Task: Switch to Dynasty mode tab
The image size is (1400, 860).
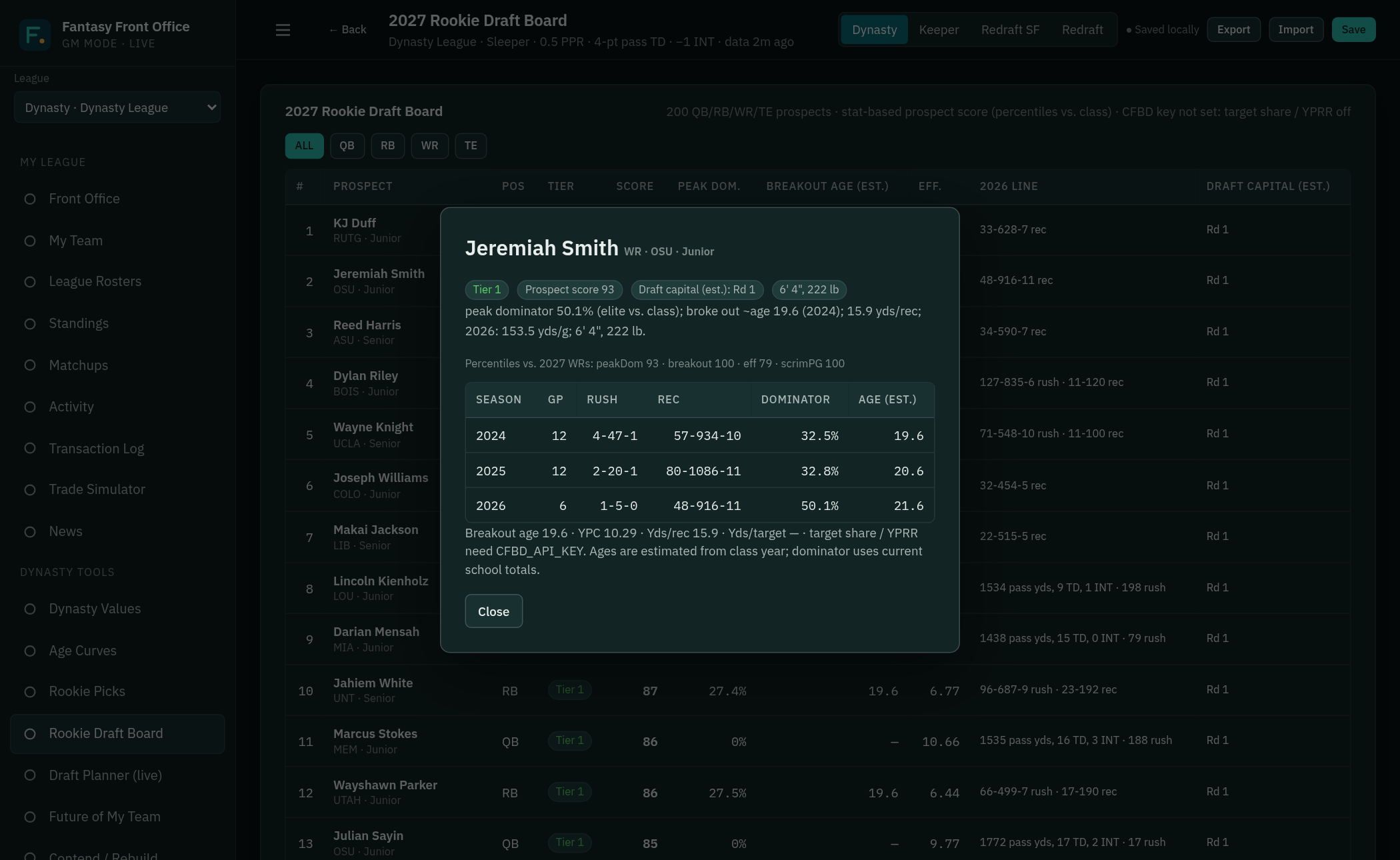Action: (874, 30)
